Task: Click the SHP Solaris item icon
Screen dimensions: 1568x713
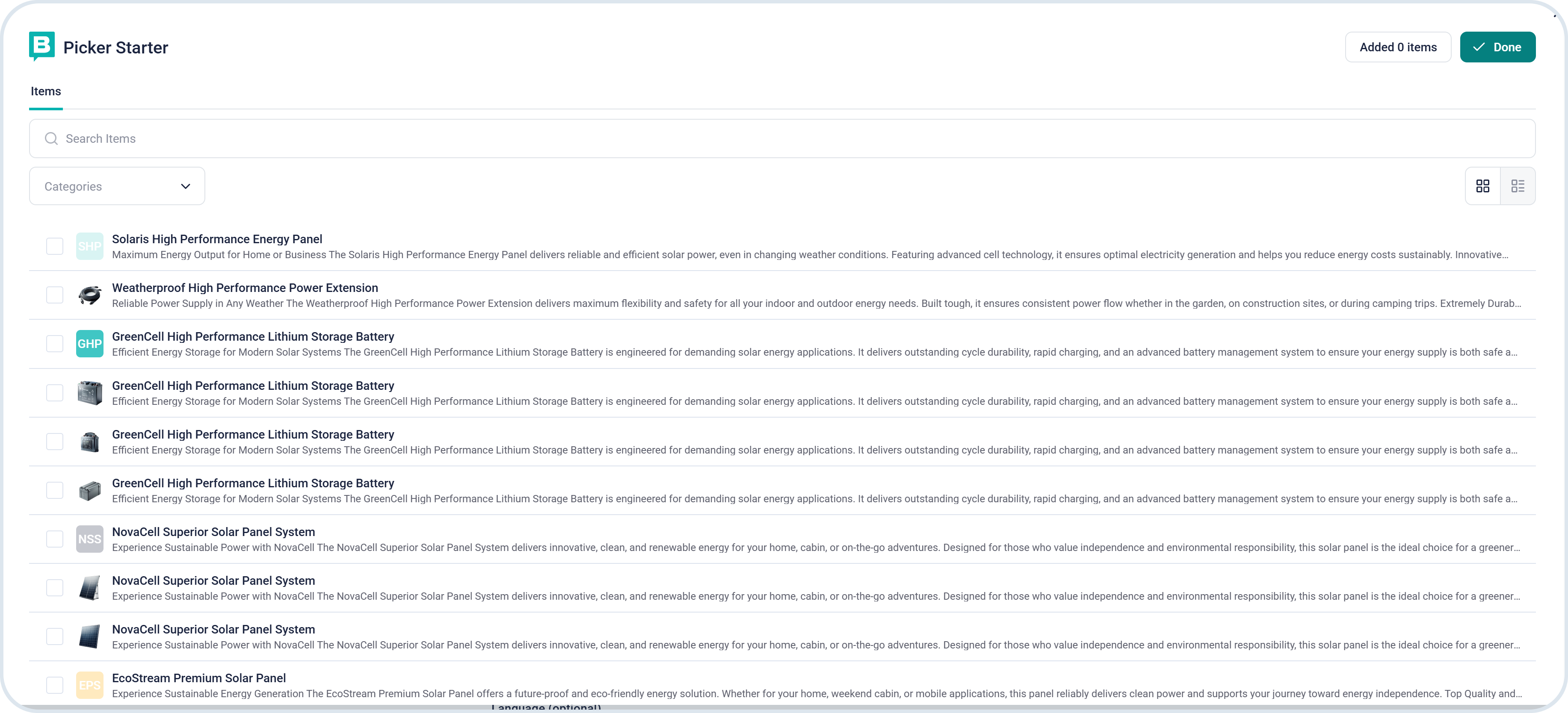Action: point(89,246)
